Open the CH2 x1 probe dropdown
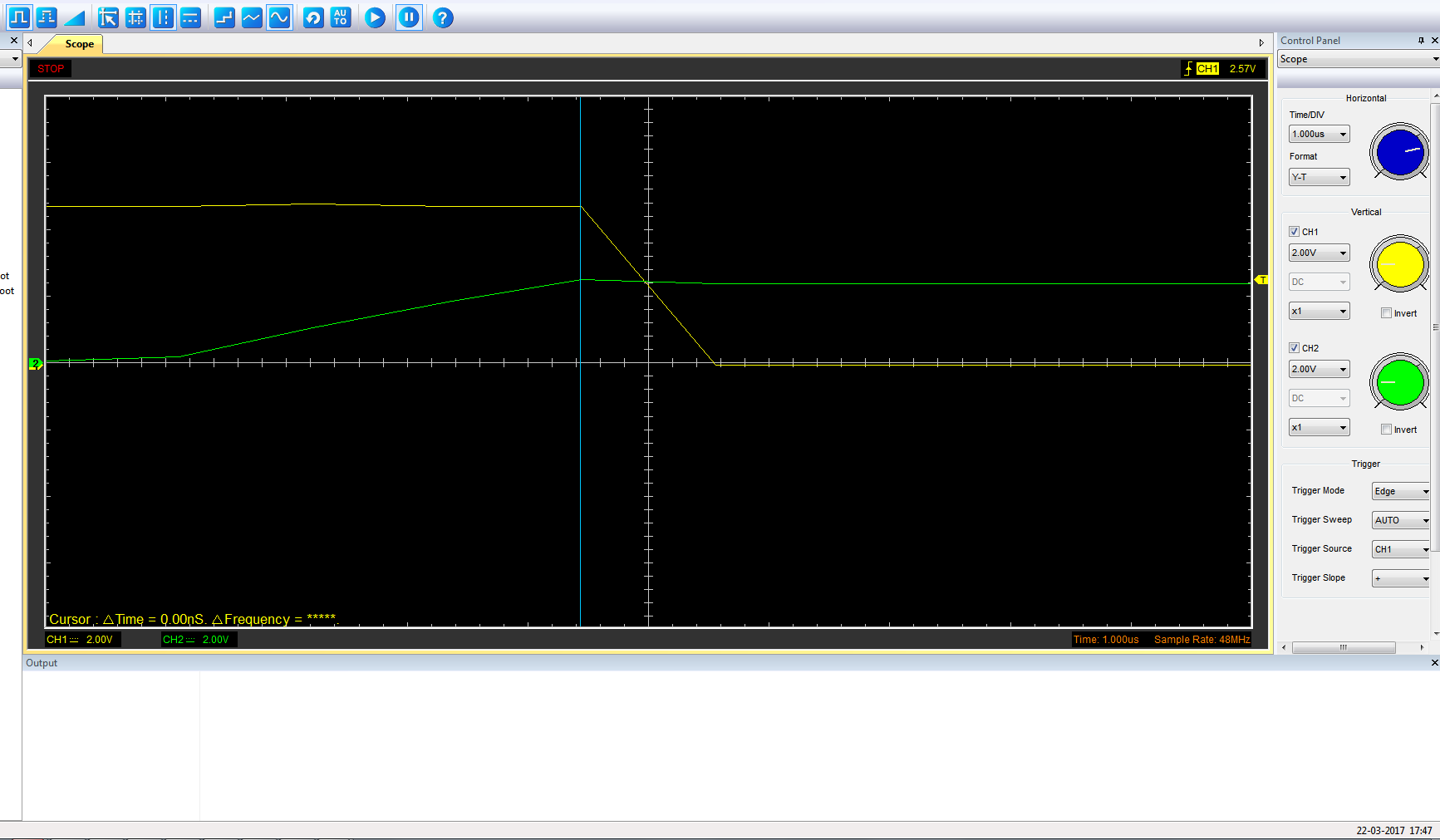The height and width of the screenshot is (840, 1440). click(1320, 427)
